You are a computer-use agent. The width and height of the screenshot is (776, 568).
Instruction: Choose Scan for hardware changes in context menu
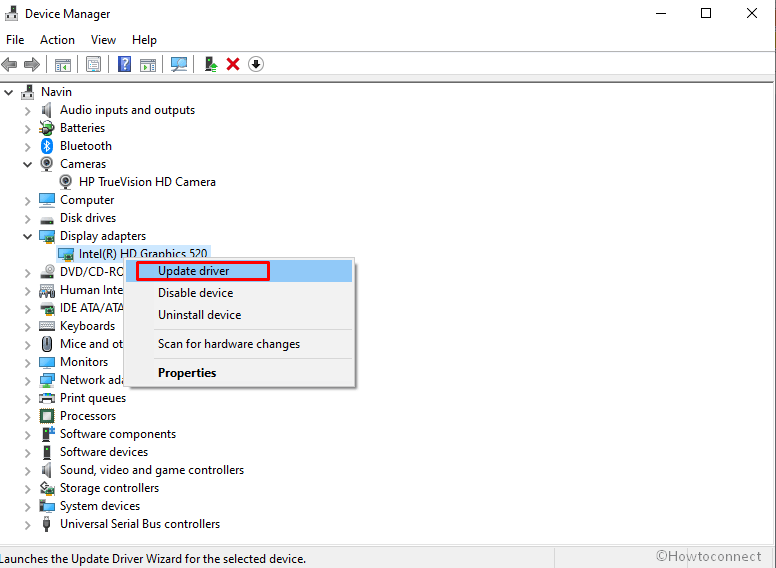239,344
